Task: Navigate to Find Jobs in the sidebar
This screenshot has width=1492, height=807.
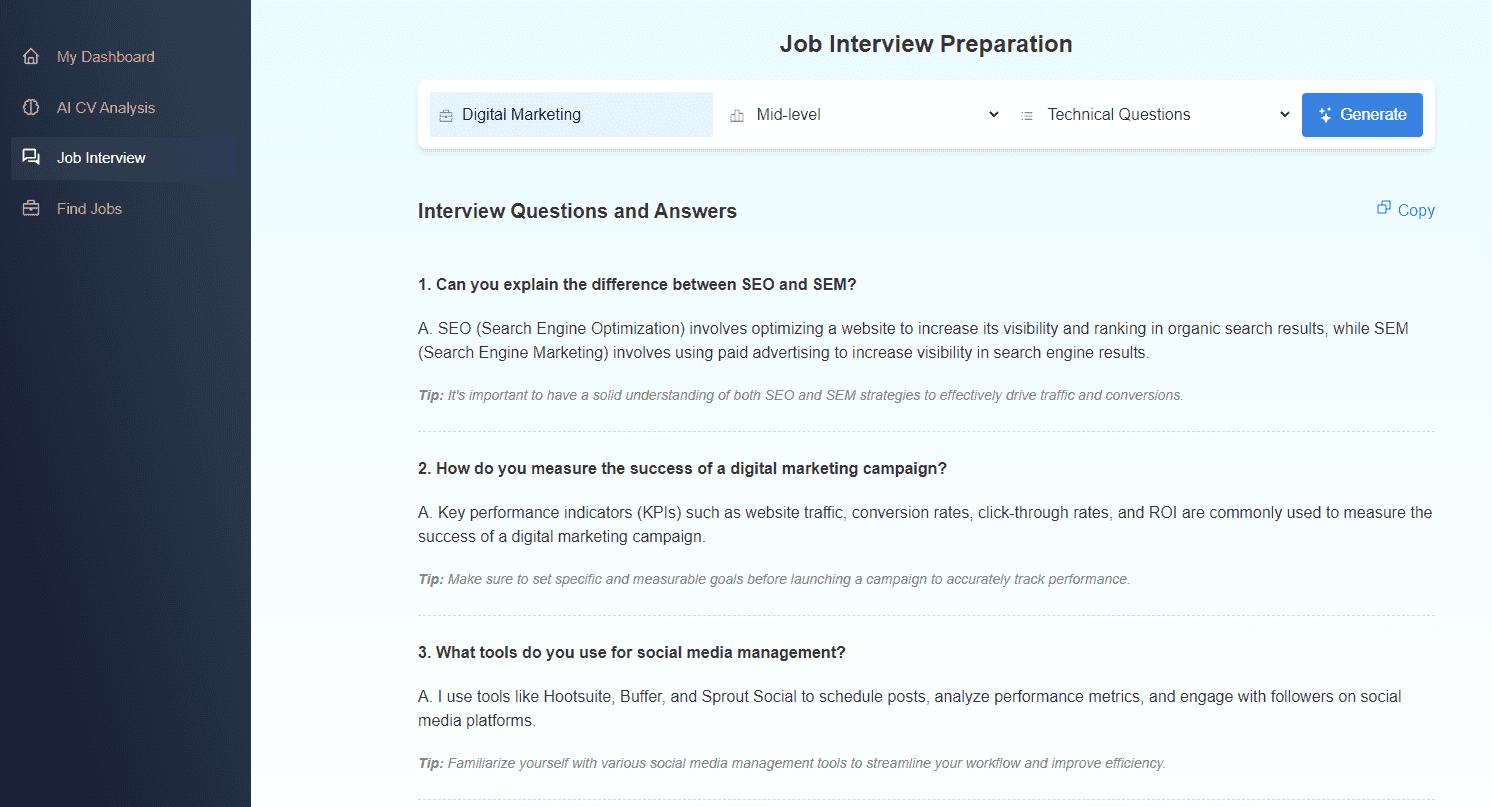Action: (x=89, y=209)
